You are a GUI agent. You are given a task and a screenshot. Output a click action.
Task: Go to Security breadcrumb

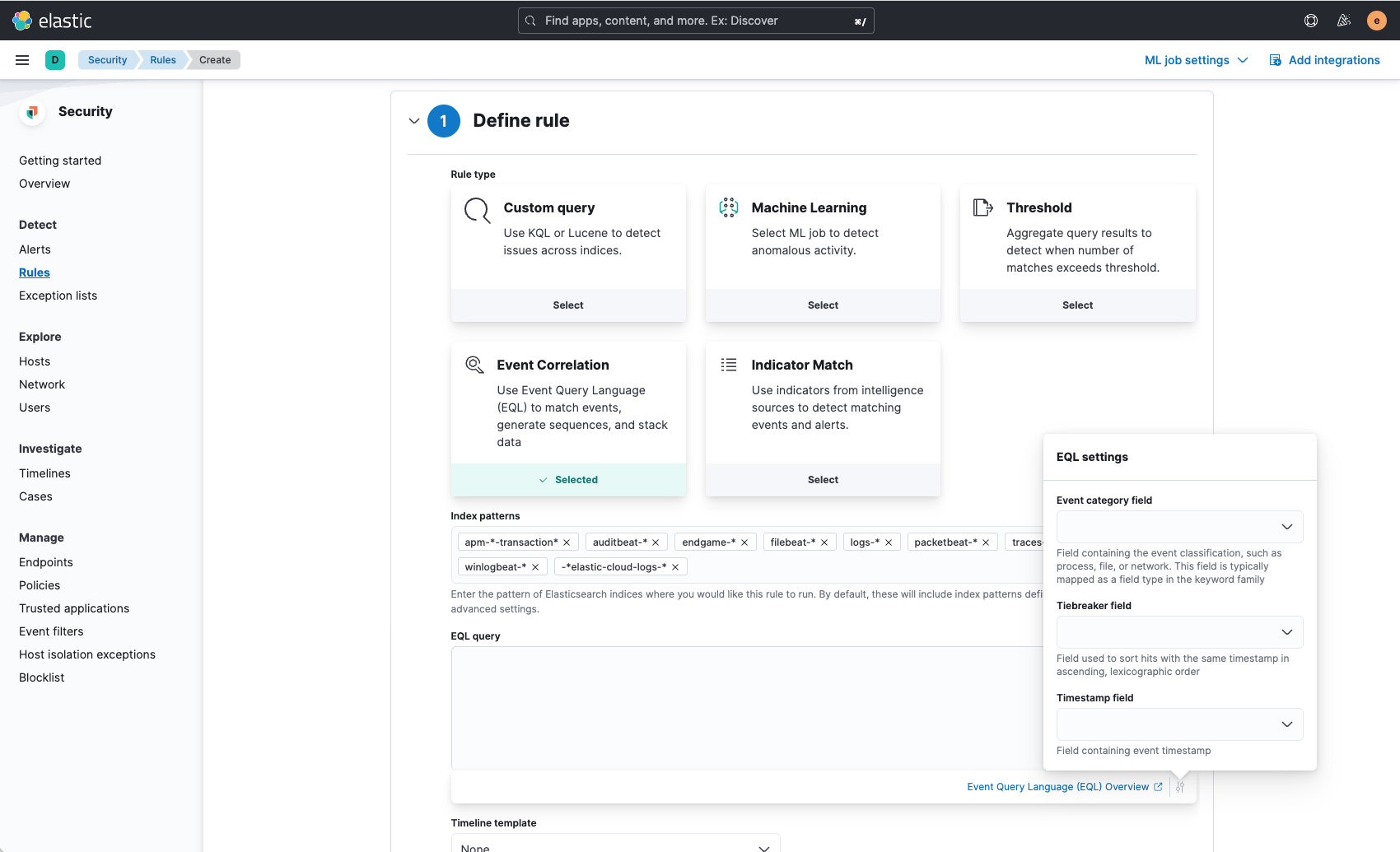(107, 60)
